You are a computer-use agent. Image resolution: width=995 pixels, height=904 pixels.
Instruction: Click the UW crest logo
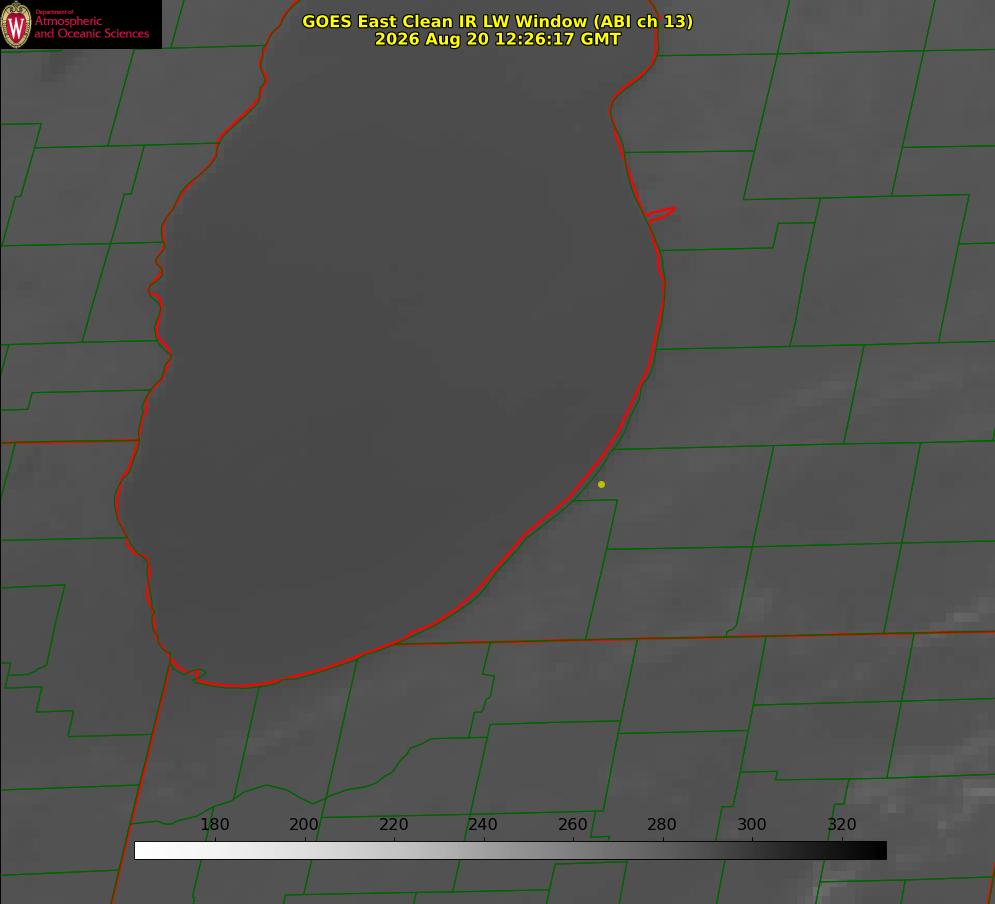tap(16, 24)
